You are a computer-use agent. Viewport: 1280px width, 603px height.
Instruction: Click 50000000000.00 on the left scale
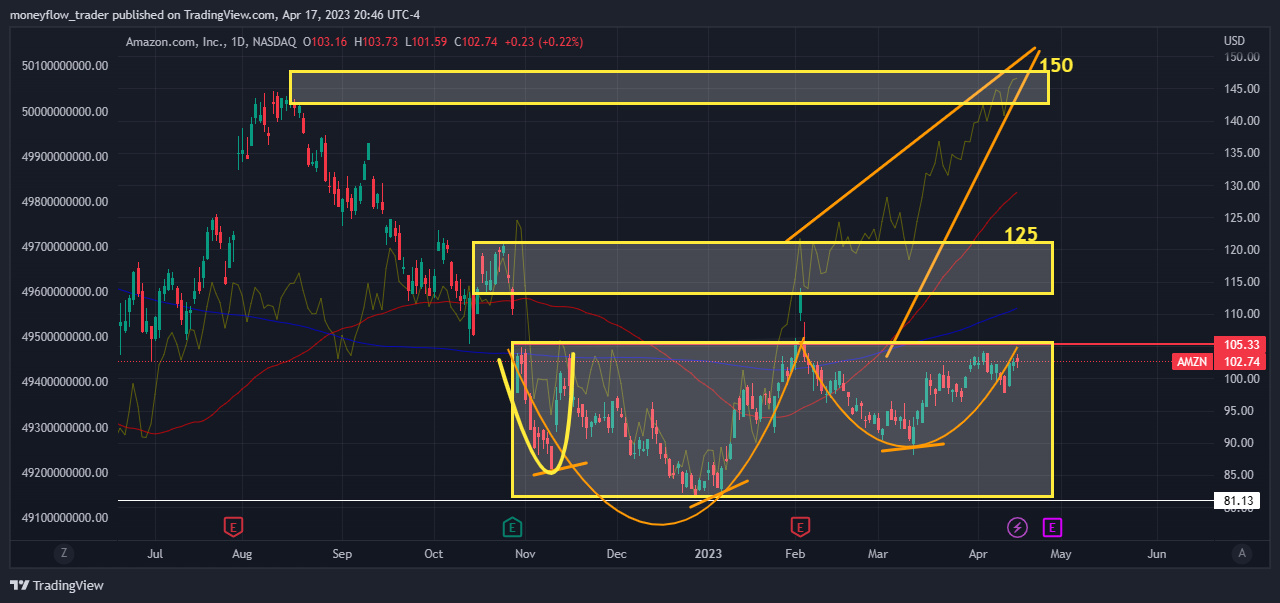pos(64,111)
